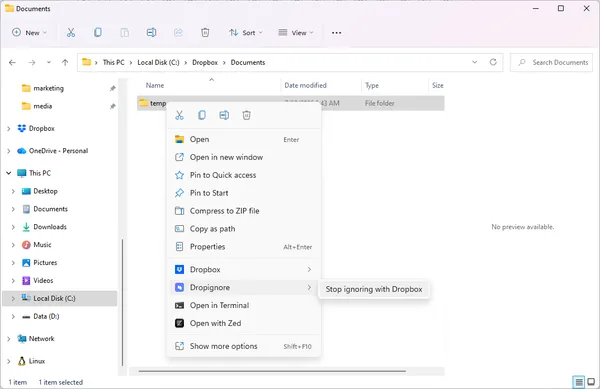This screenshot has width=600, height=389.
Task: Go forward with the forward arrow
Action: [x=32, y=62]
